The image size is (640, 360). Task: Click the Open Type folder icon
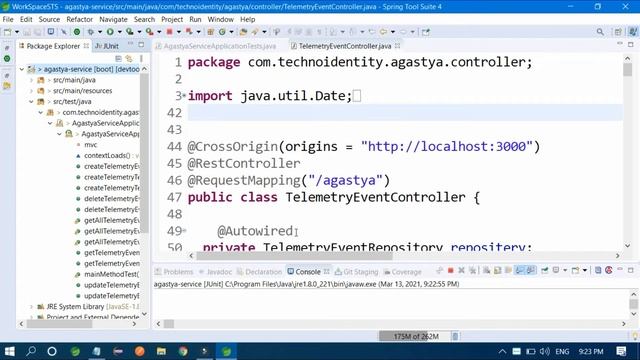pos(243,32)
